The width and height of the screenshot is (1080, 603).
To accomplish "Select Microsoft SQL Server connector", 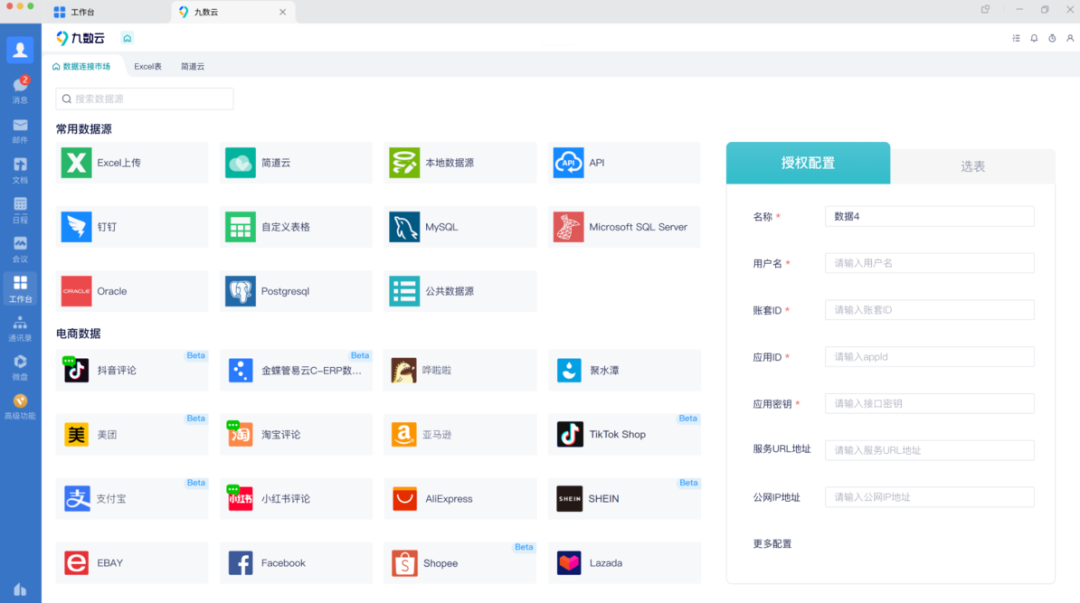I will (x=624, y=227).
